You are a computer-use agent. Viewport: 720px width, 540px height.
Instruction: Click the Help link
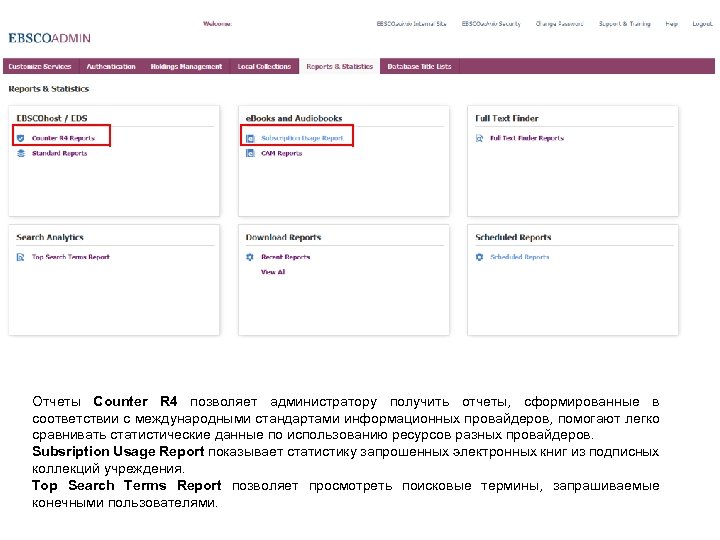[671, 23]
